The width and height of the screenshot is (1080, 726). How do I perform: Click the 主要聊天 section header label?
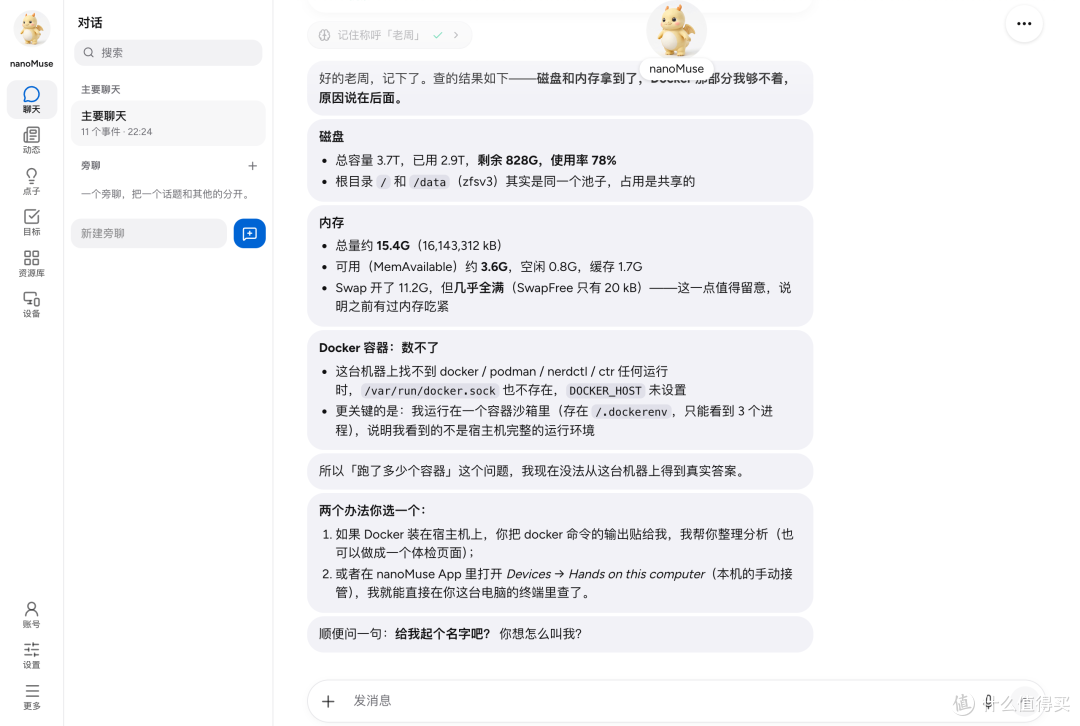click(x=101, y=90)
